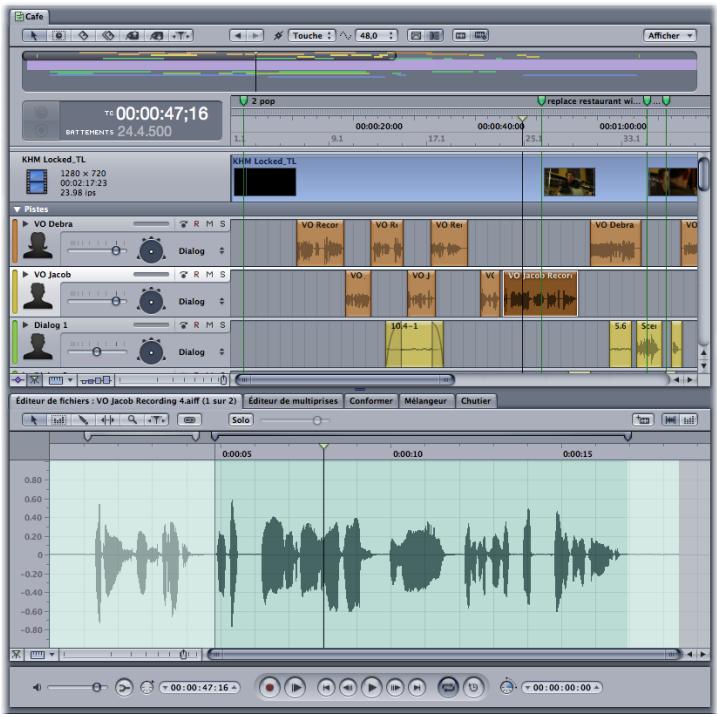This screenshot has height=717, width=717.
Task: Click the link button in file editor toolbar
Action: (189, 420)
